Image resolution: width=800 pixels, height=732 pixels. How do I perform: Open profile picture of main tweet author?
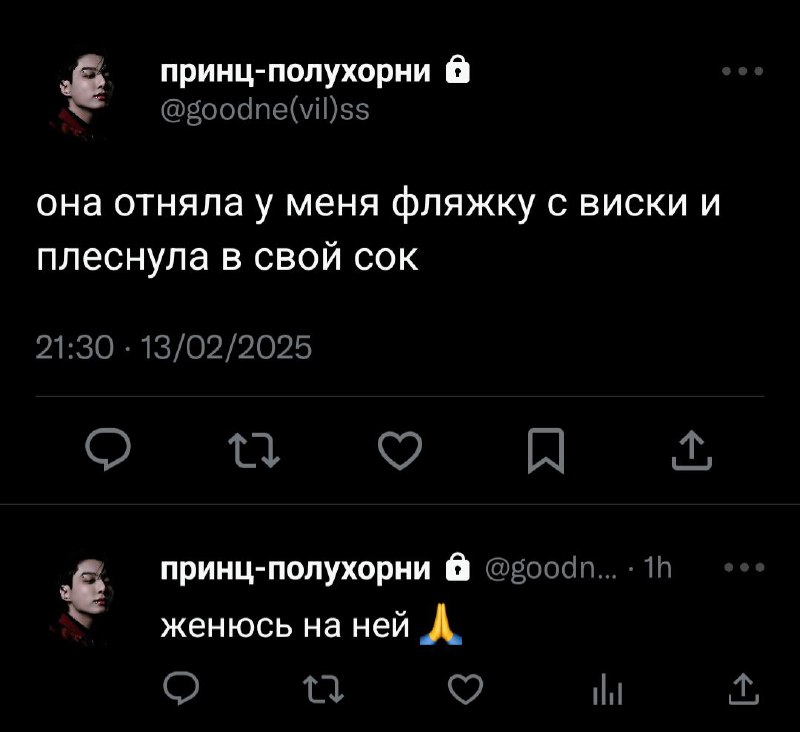[x=83, y=94]
